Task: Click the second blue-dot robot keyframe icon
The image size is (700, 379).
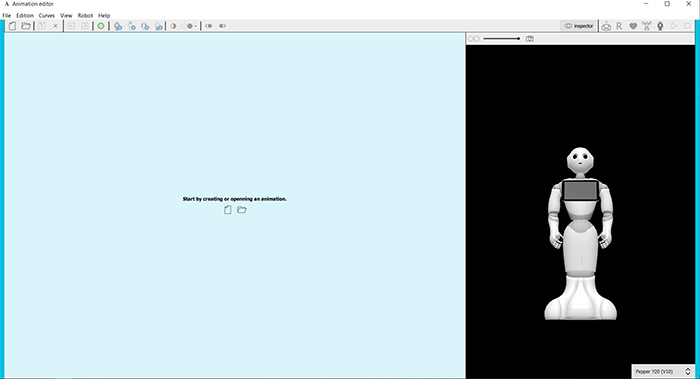Action: tap(132, 26)
